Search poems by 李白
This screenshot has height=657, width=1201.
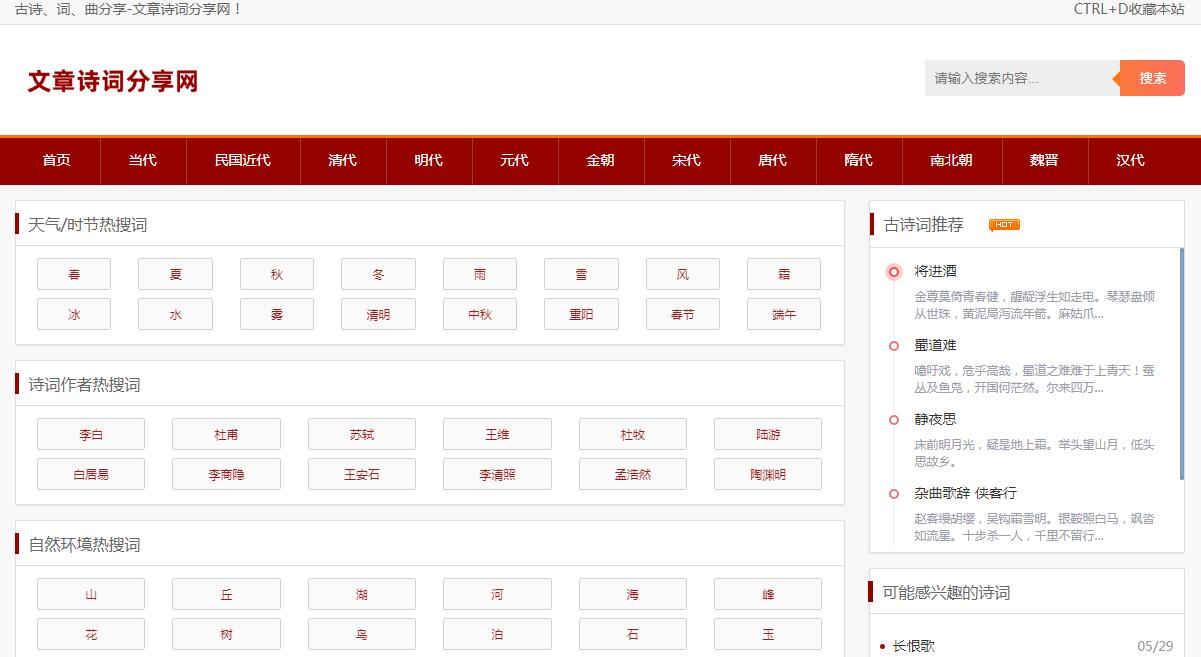90,433
